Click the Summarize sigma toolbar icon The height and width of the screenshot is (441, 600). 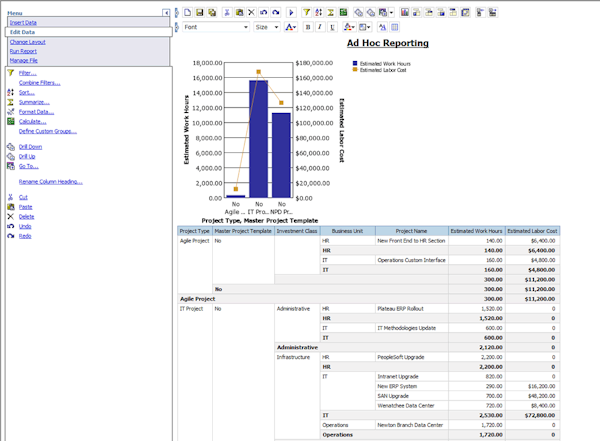(331, 13)
